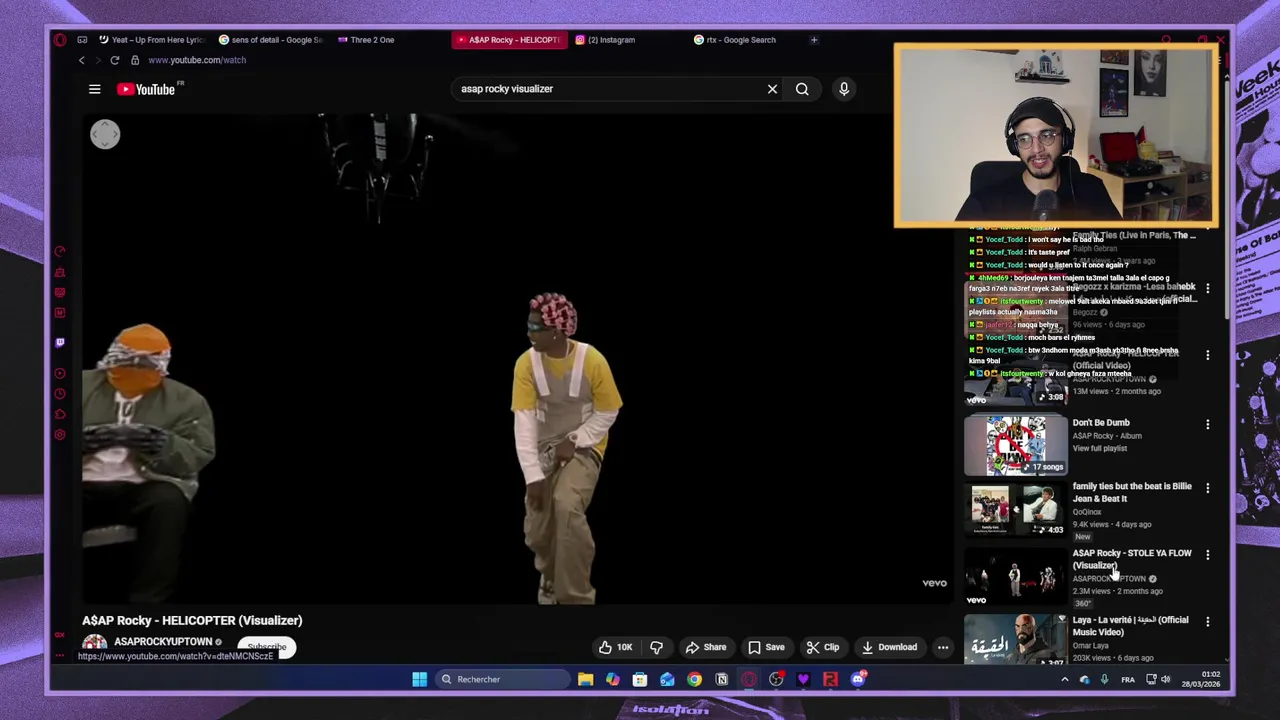The image size is (1280, 720).
Task: Click the family ties Billie Jean thumbnail
Action: pos(1016,511)
